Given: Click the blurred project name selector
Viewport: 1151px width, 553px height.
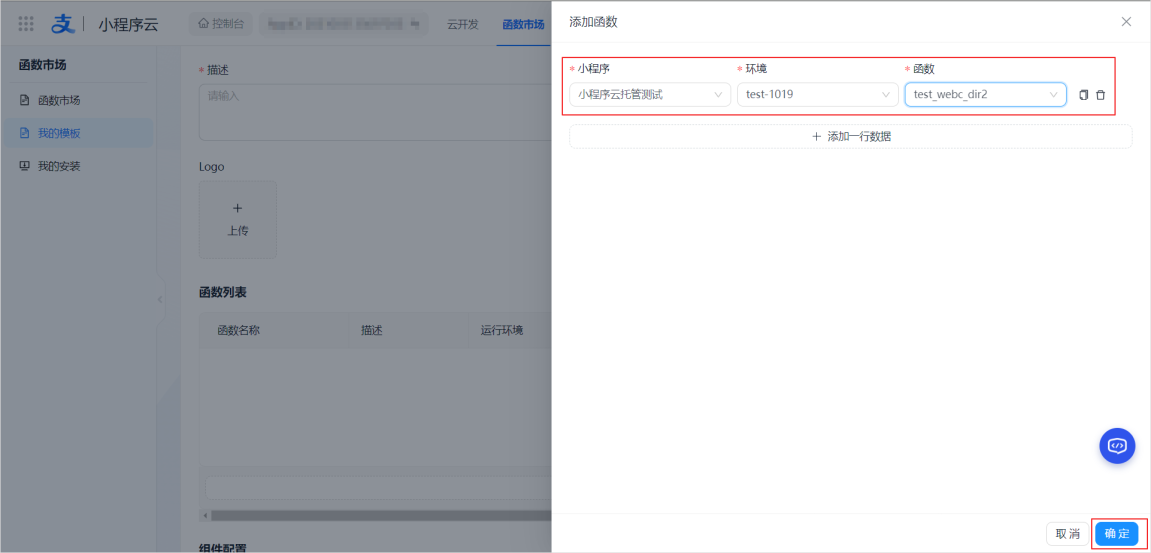Looking at the screenshot, I should 343,24.
